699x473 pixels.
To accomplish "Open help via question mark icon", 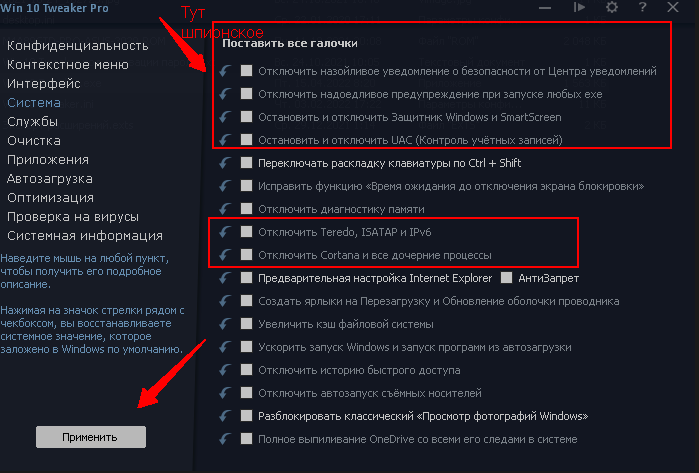I will click(642, 7).
